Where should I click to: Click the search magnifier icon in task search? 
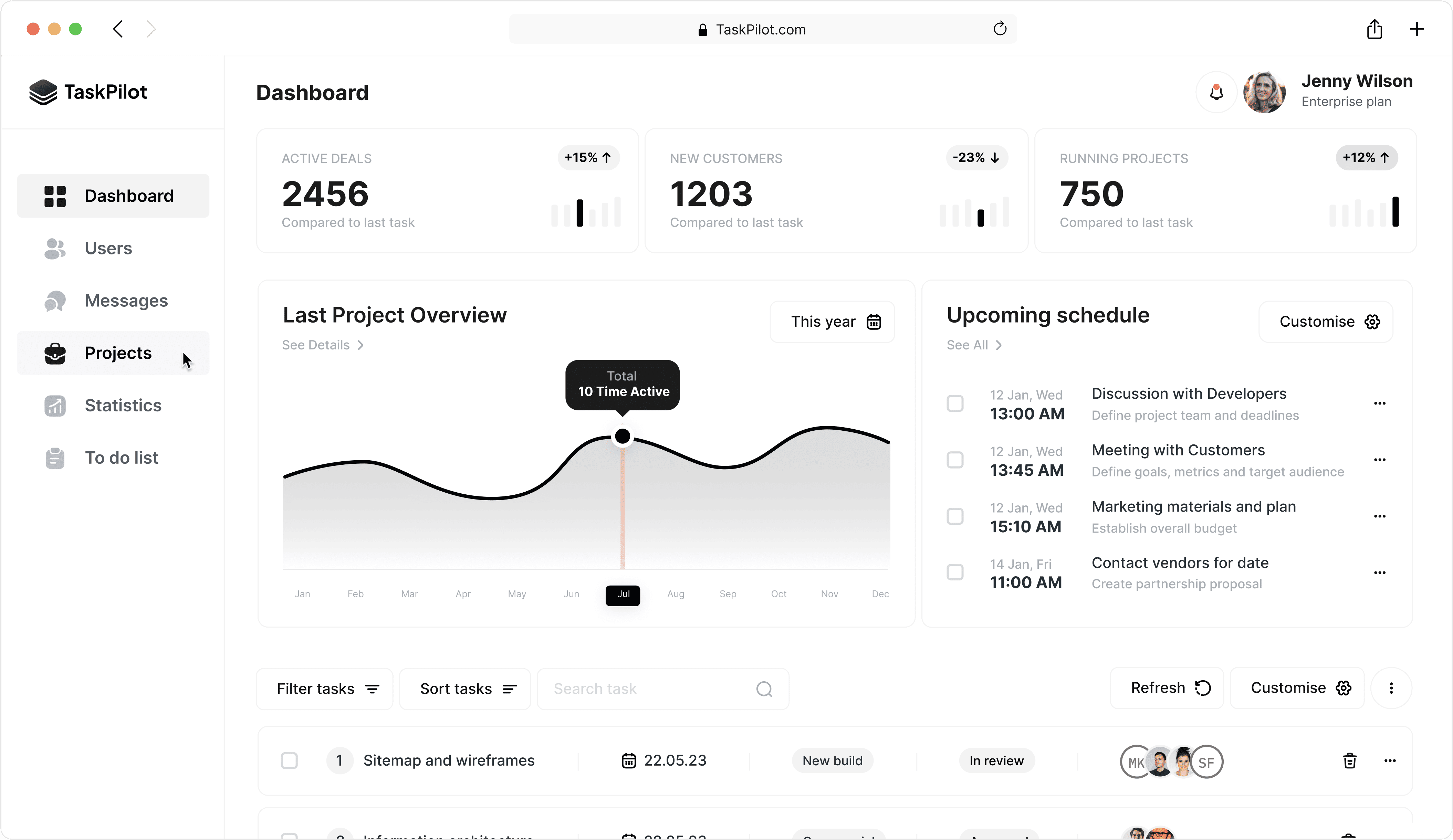[764, 689]
